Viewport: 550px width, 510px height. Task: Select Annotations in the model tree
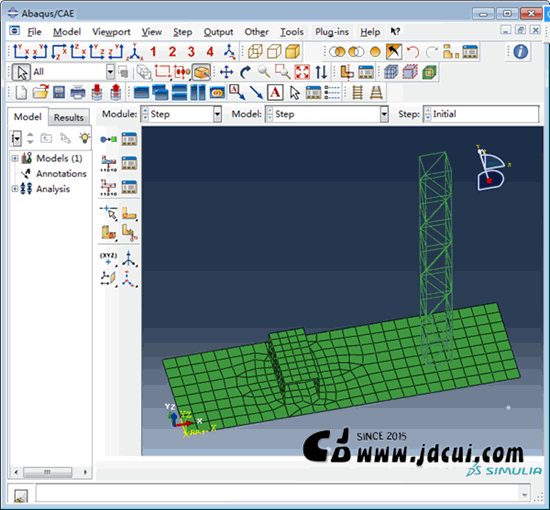61,174
